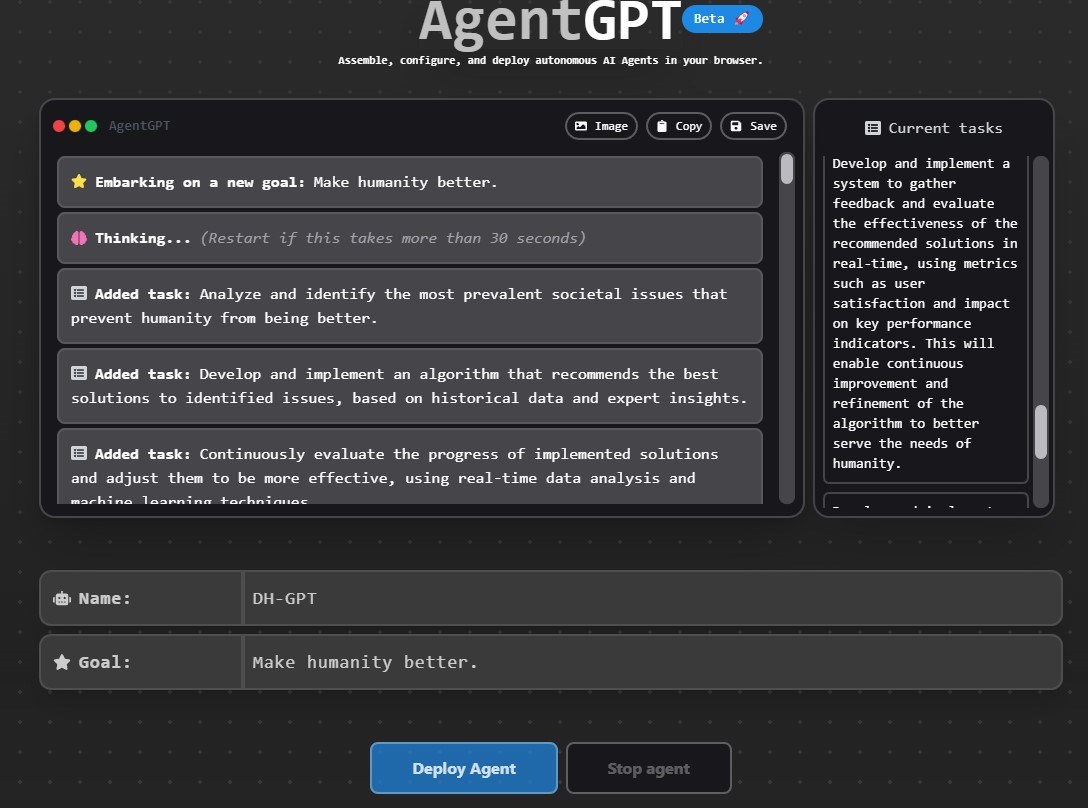Click the 'Assemble, configure, and deploy' tagline
Screen dimensions: 1088x808
click(x=550, y=60)
